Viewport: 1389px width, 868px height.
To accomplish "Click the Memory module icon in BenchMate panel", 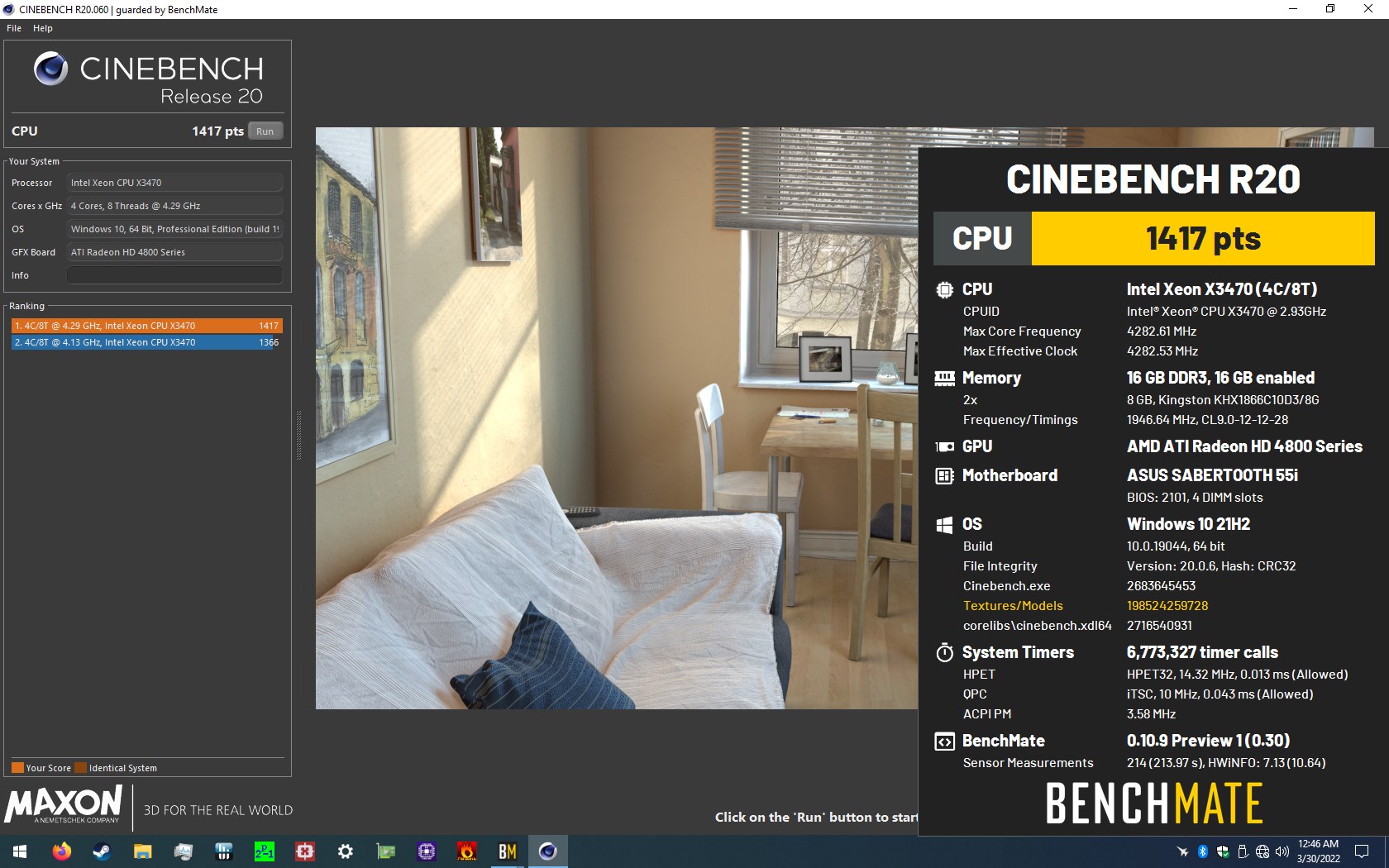I will coord(944,378).
